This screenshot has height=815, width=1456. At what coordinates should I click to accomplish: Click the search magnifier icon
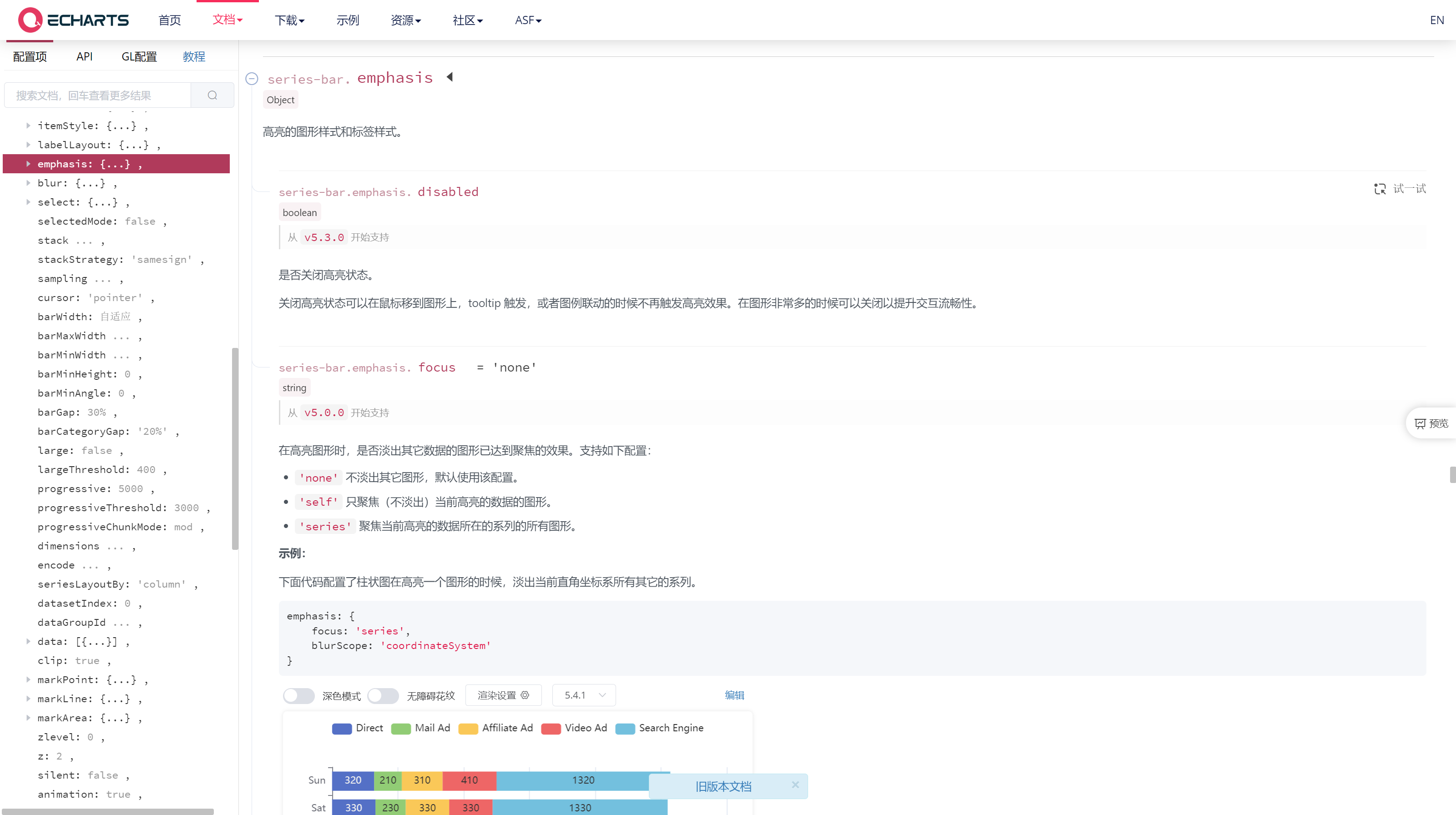pos(212,95)
